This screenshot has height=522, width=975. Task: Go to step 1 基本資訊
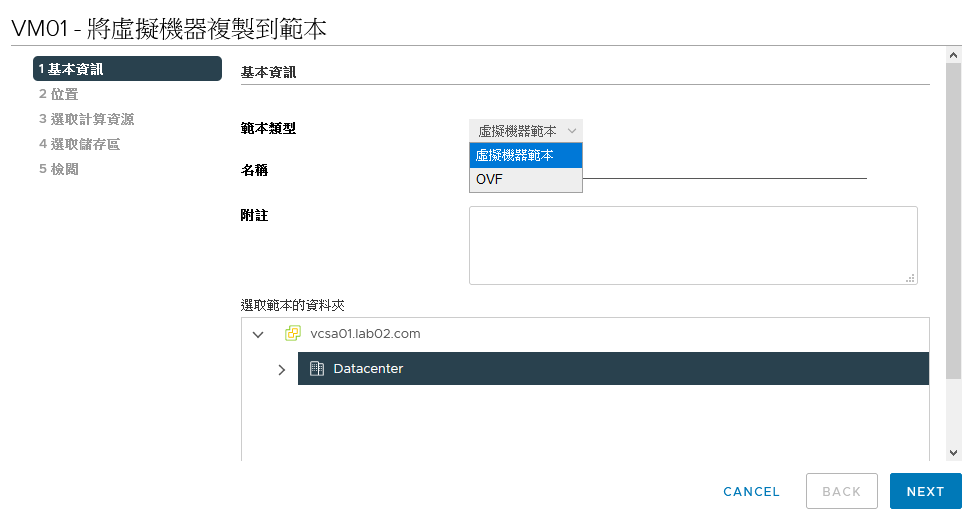(x=127, y=68)
